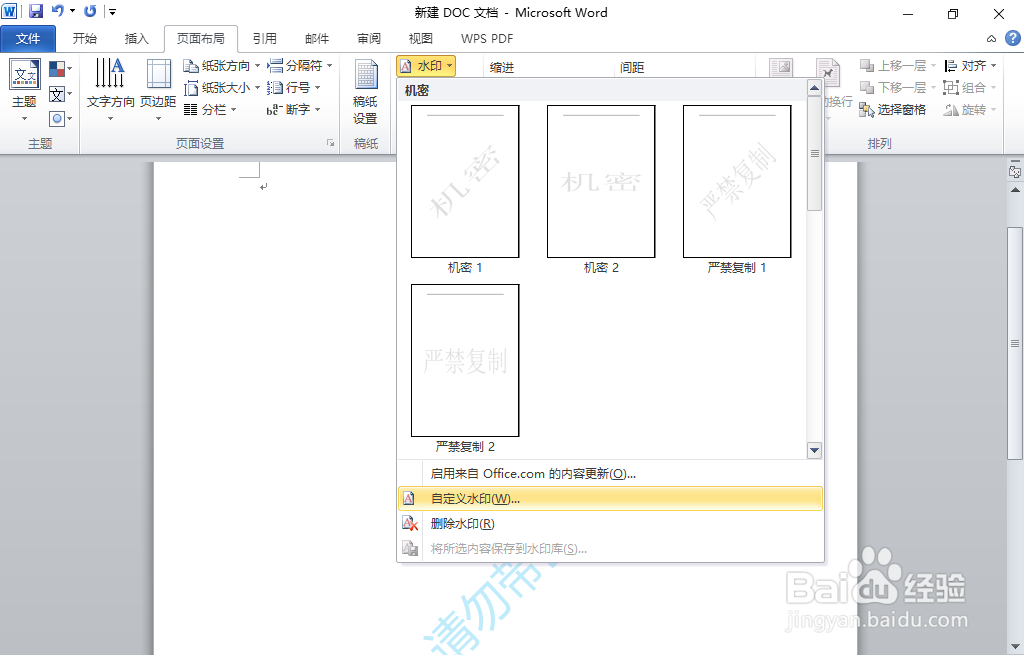Screen dimensions: 1024x655
Task: Open 断字 hyphenation dropdown
Action: (x=294, y=110)
